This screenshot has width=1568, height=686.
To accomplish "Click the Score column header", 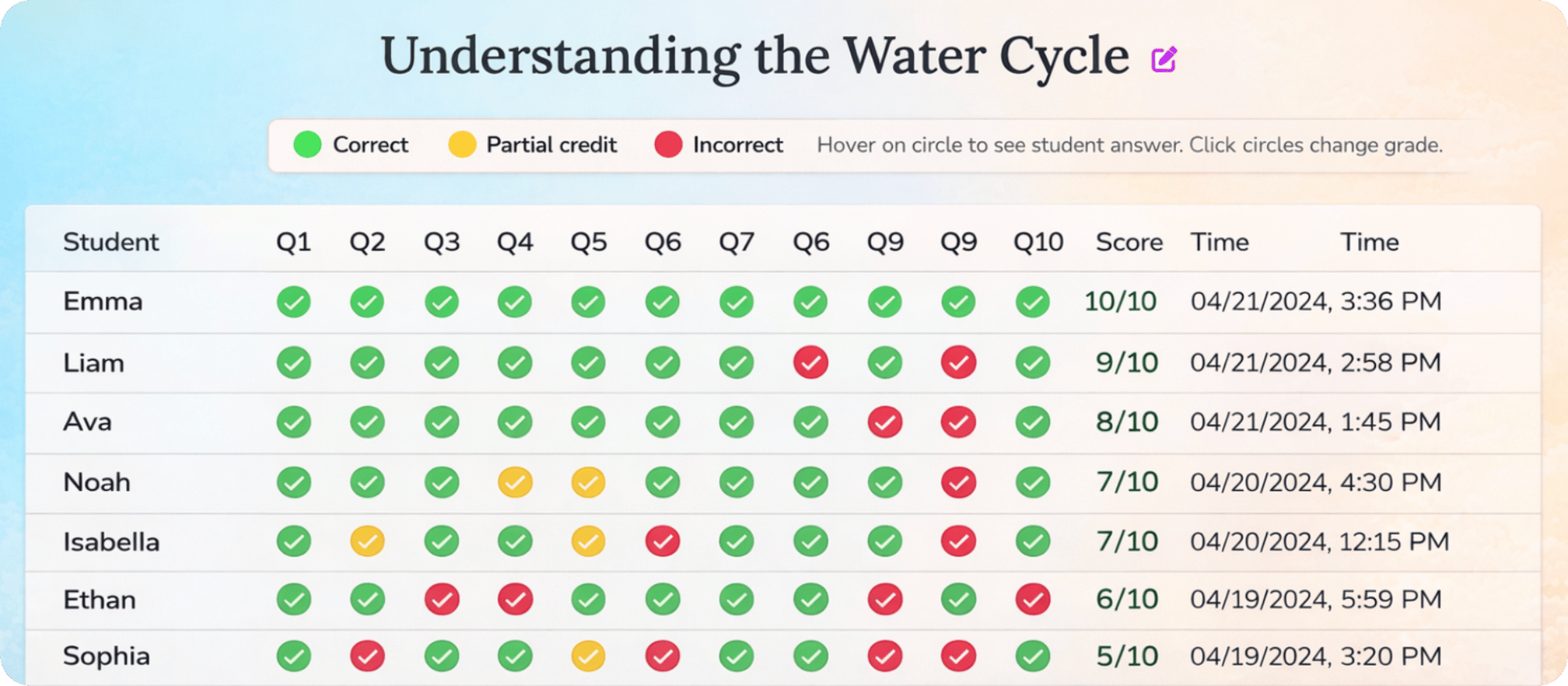I will tap(1128, 242).
